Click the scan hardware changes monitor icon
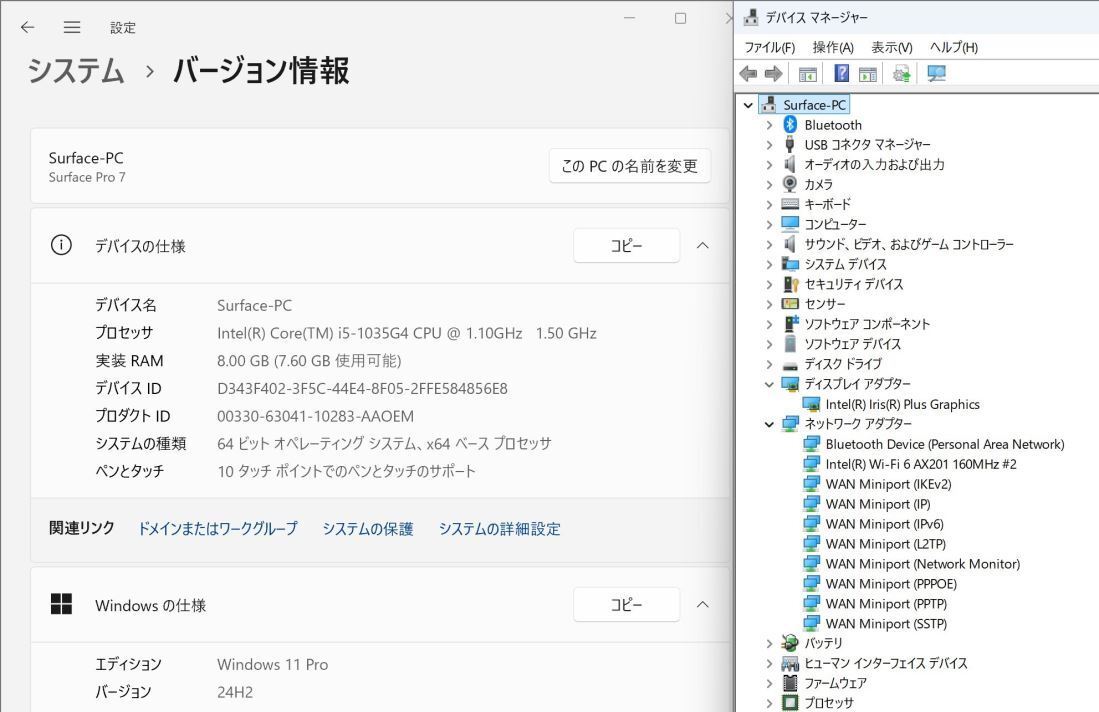1099x712 pixels. click(936, 74)
